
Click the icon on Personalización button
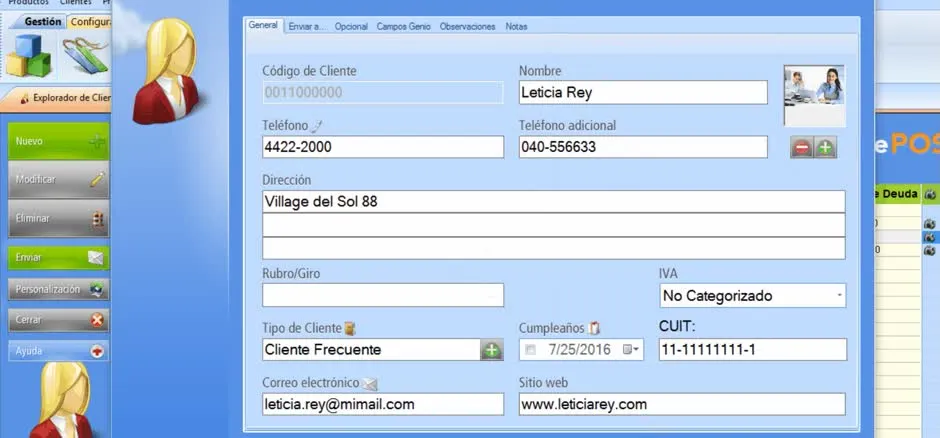(96, 290)
